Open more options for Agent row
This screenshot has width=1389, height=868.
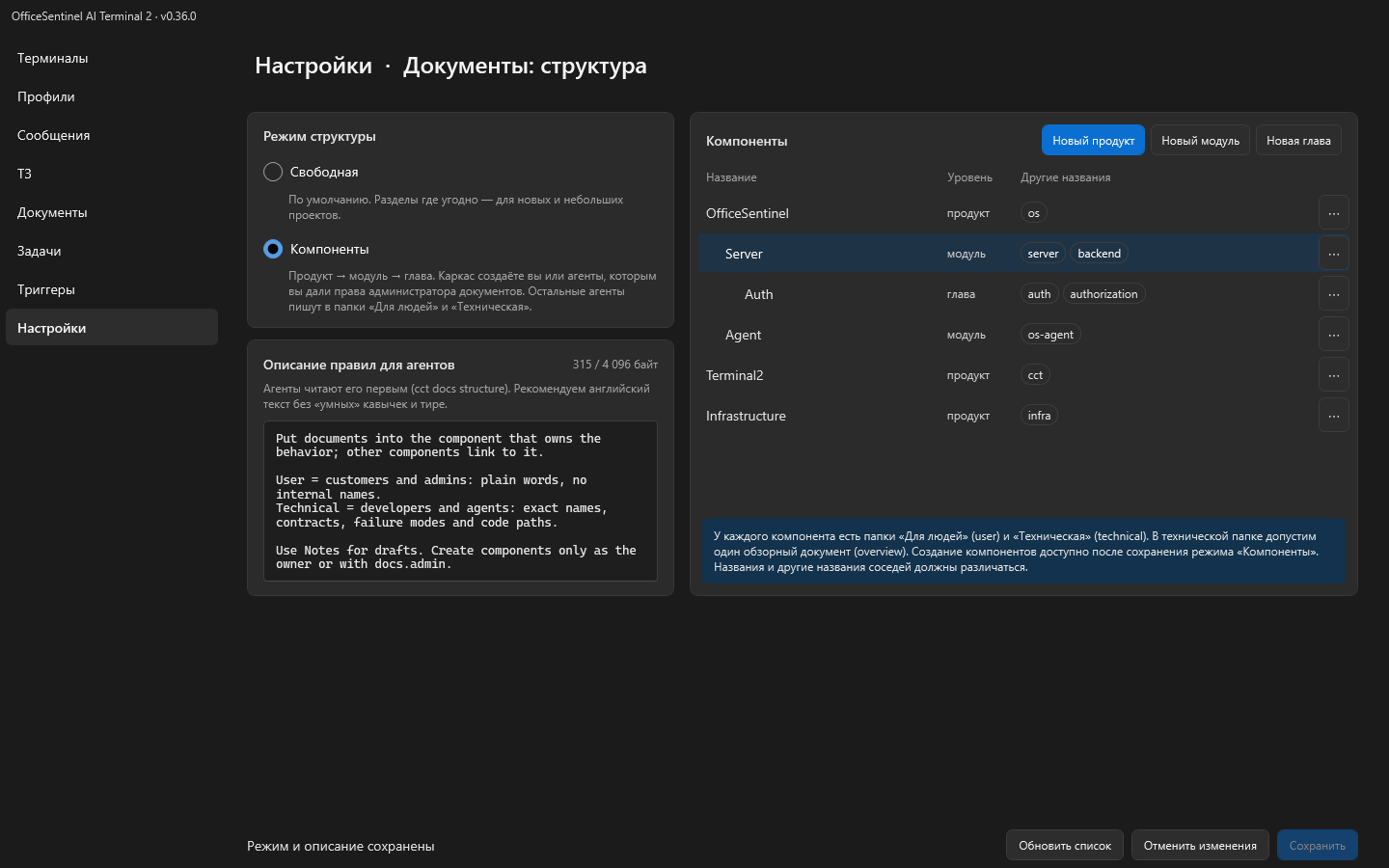tap(1333, 335)
